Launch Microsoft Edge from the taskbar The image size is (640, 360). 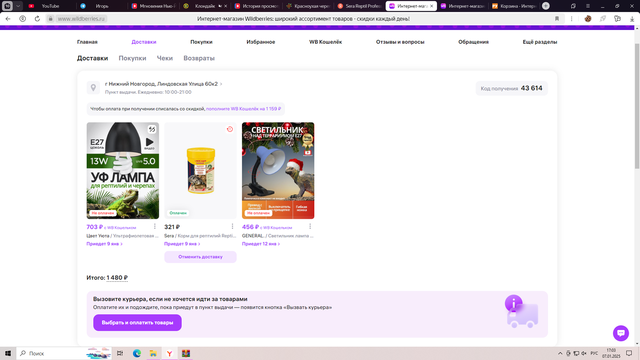(x=137, y=353)
